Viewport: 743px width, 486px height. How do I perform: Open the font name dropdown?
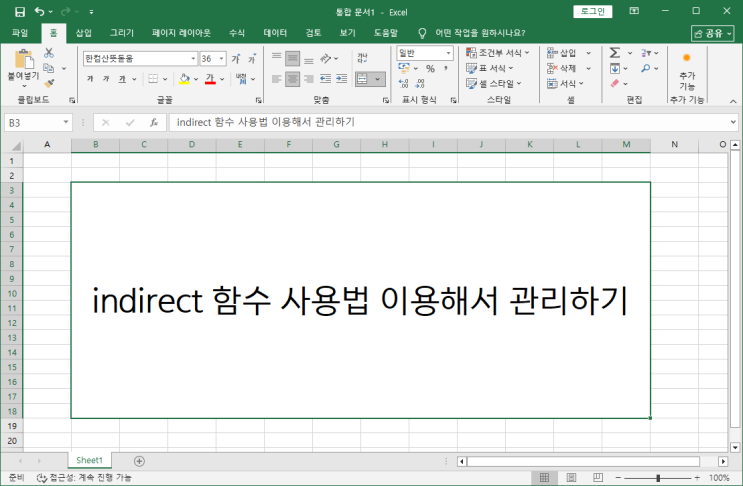point(190,59)
